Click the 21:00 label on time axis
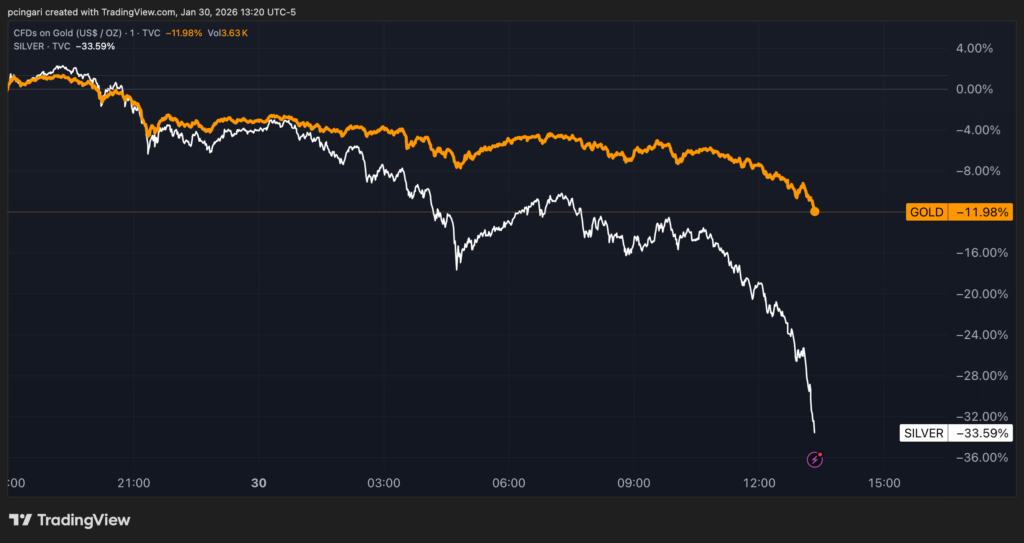This screenshot has height=543, width=1024. (x=134, y=482)
